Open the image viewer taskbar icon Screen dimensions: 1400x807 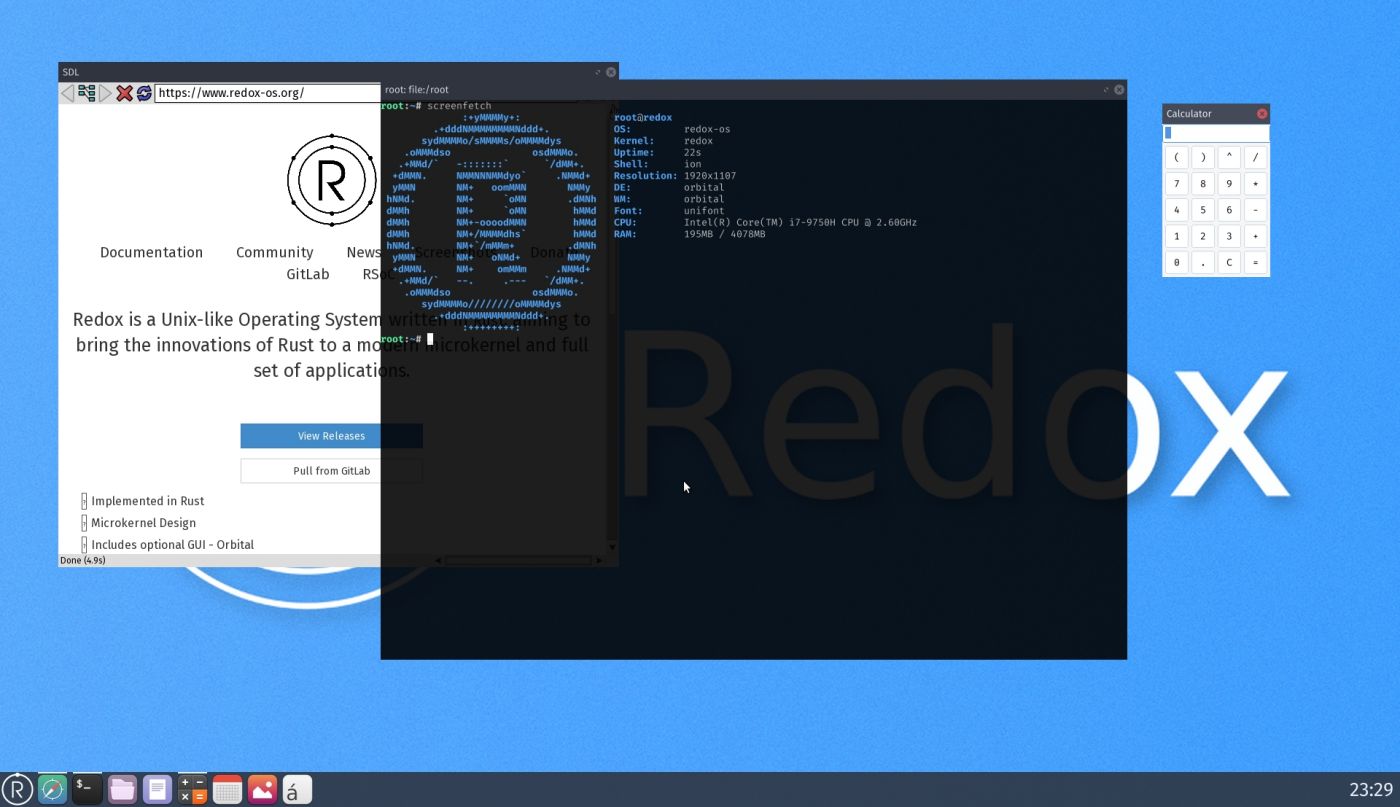(262, 789)
